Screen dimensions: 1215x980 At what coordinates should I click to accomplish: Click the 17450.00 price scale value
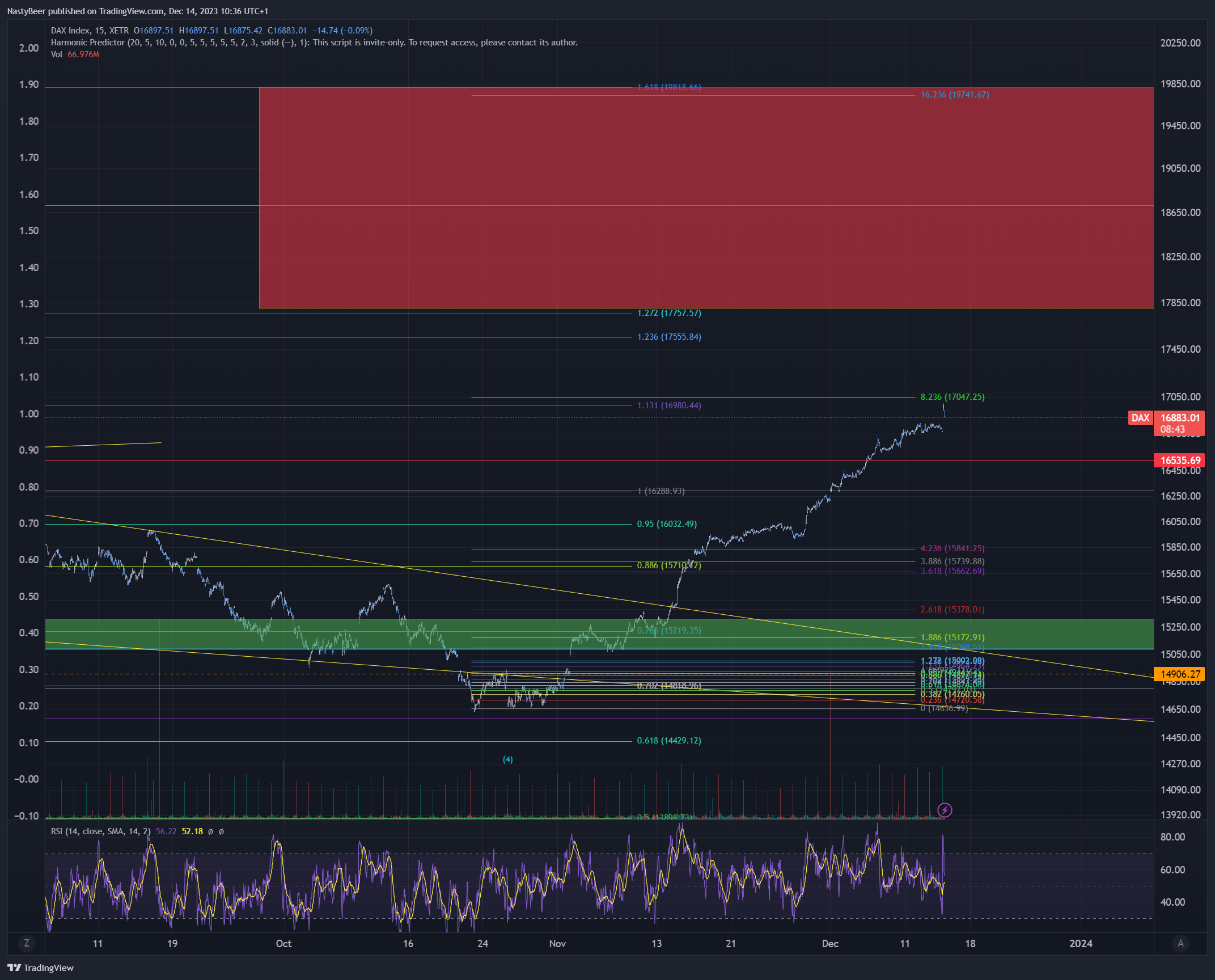1180,349
